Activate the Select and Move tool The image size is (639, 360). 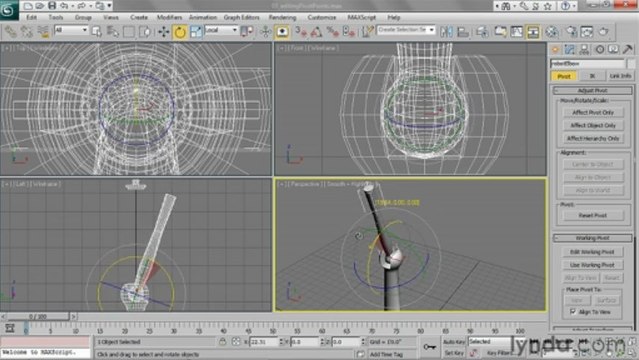[164, 31]
